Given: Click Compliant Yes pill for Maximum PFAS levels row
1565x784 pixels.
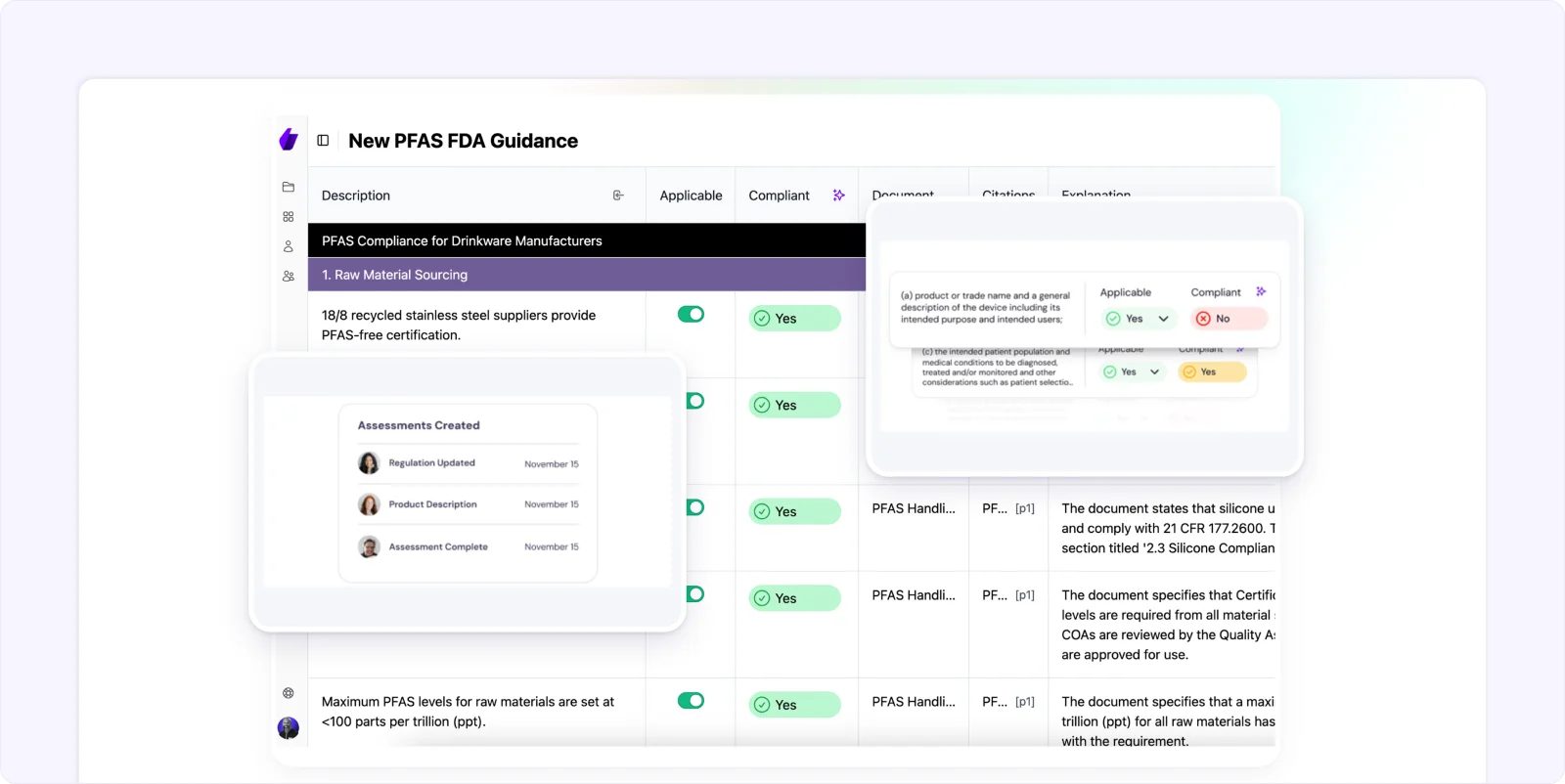Looking at the screenshot, I should click(794, 705).
